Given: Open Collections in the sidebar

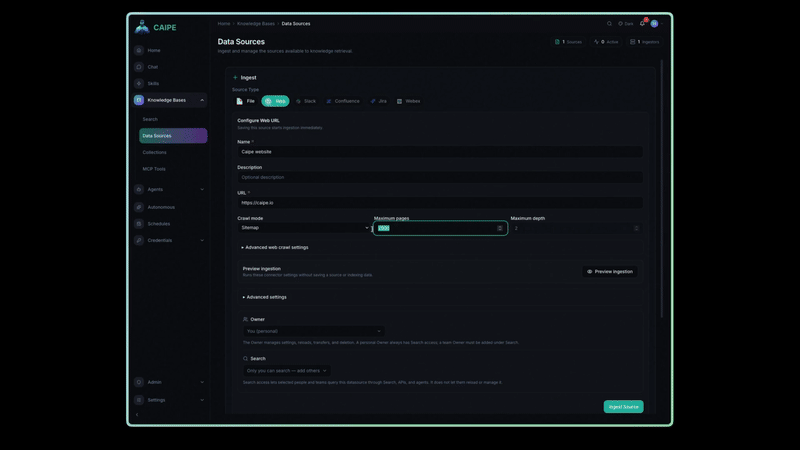Looking at the screenshot, I should tap(155, 153).
